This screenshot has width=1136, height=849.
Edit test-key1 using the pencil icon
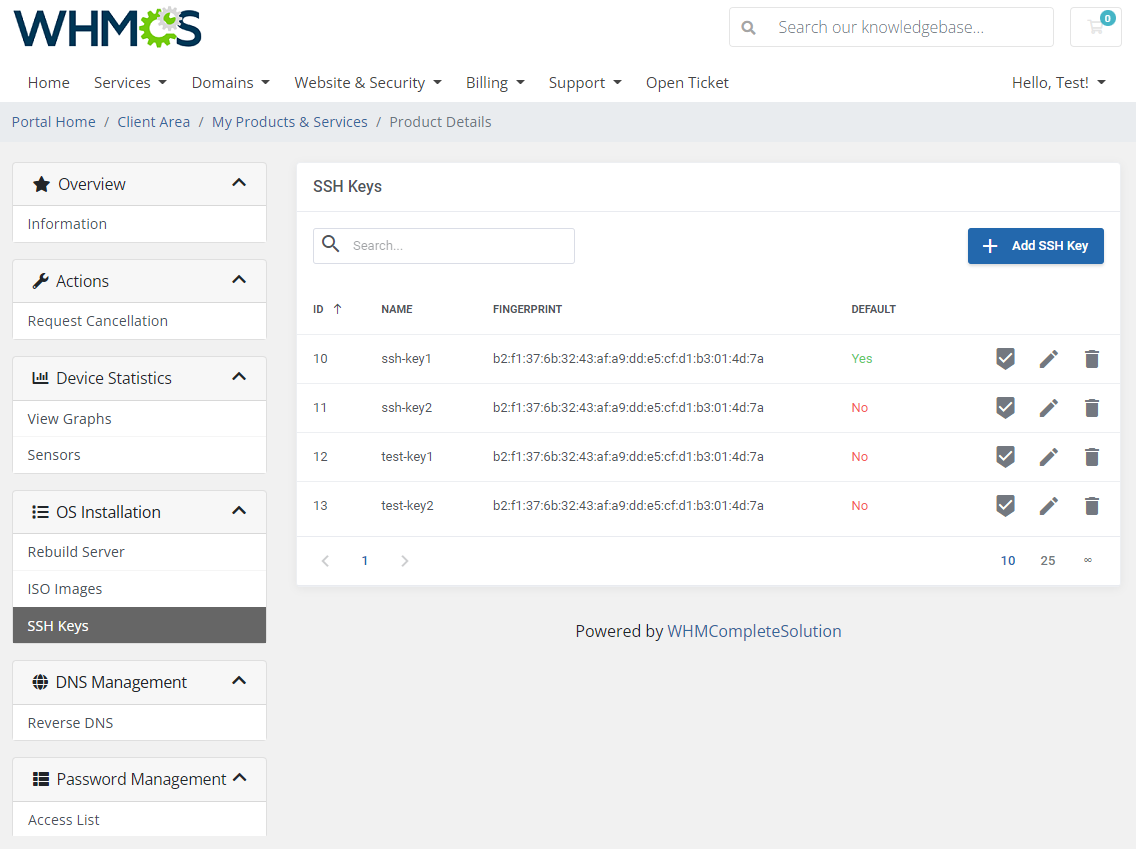click(1048, 457)
